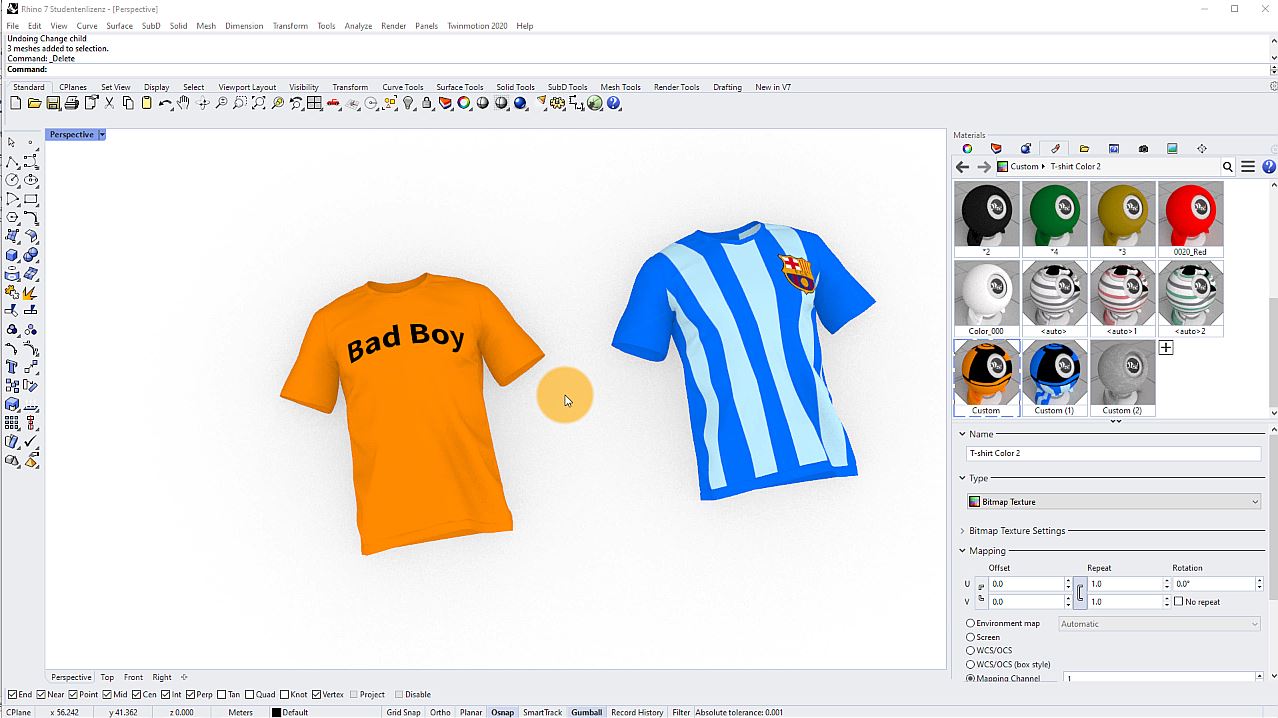
Task: Select the Environment map radio button
Action: pos(970,623)
